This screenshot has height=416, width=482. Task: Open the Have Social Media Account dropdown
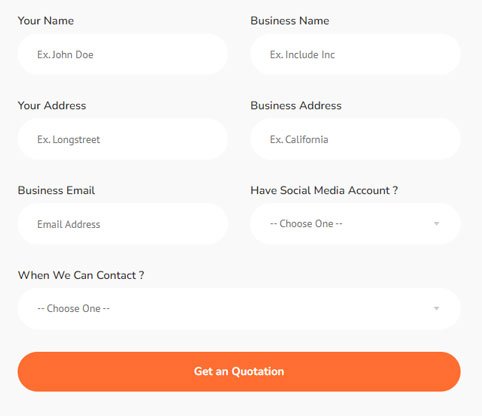click(355, 224)
